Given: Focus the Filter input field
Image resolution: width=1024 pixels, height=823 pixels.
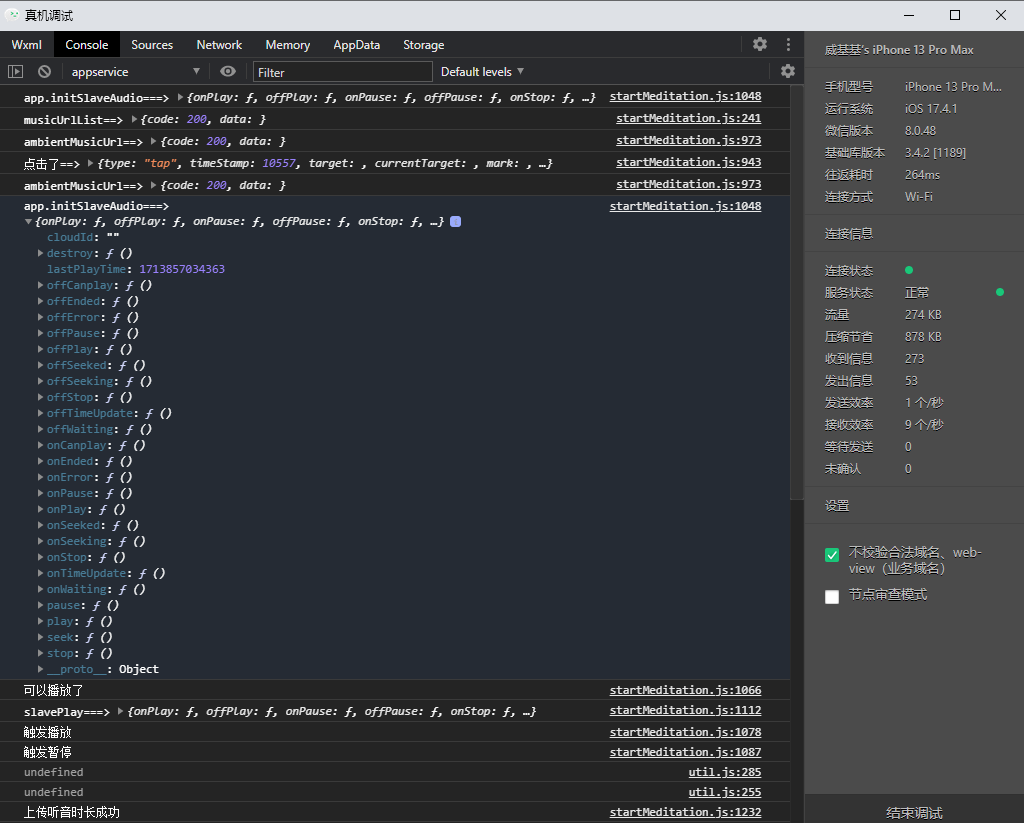Looking at the screenshot, I should 343,72.
